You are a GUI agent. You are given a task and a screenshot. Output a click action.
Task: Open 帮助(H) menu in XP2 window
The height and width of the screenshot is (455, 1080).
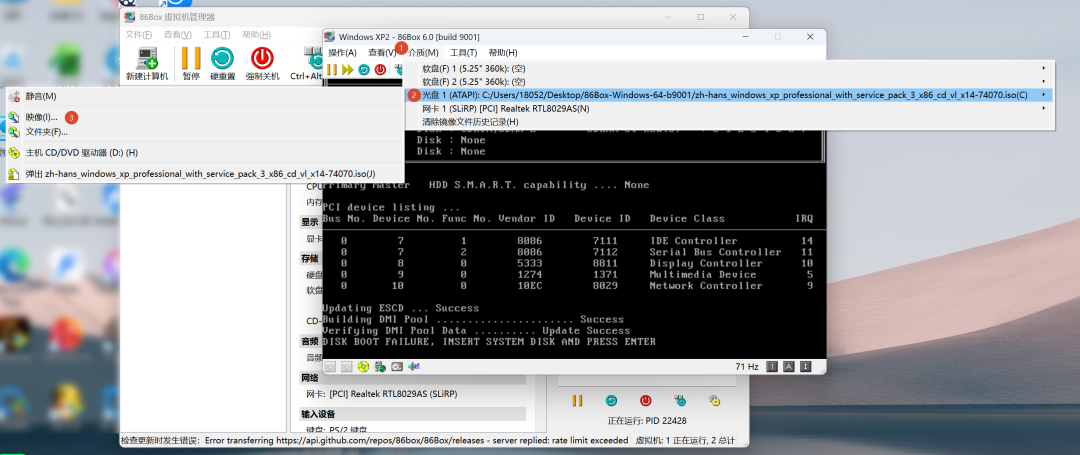click(x=503, y=52)
